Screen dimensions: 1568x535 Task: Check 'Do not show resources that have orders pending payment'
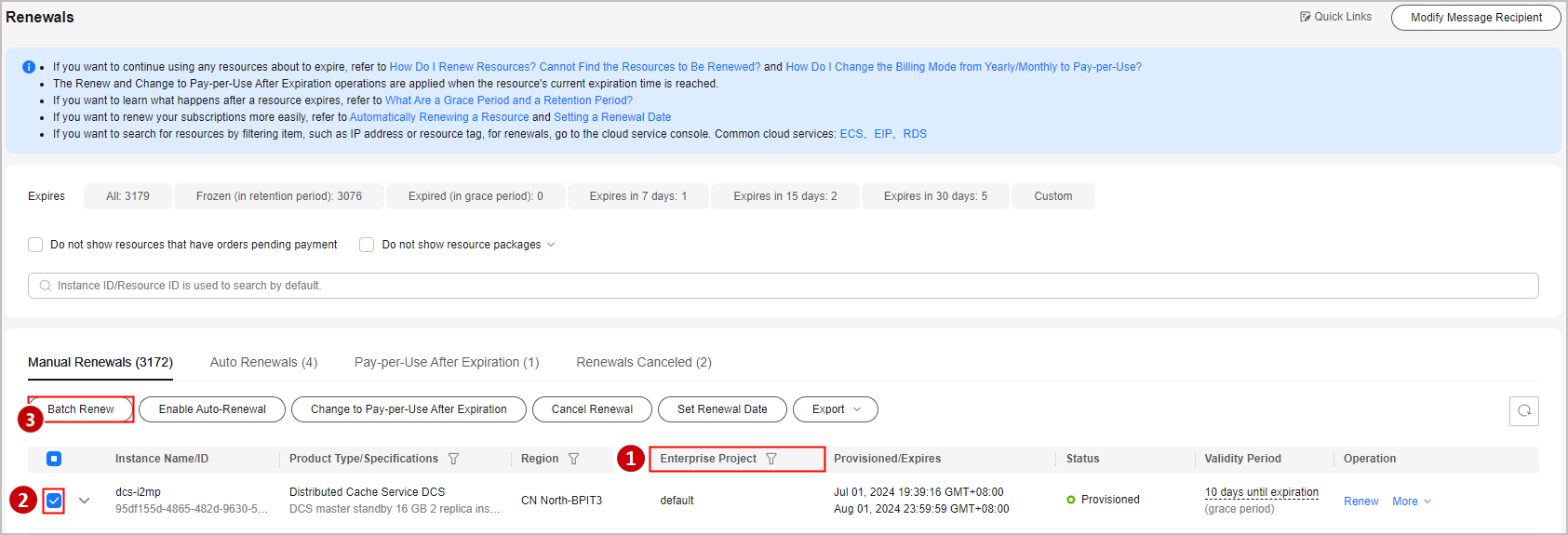point(35,245)
